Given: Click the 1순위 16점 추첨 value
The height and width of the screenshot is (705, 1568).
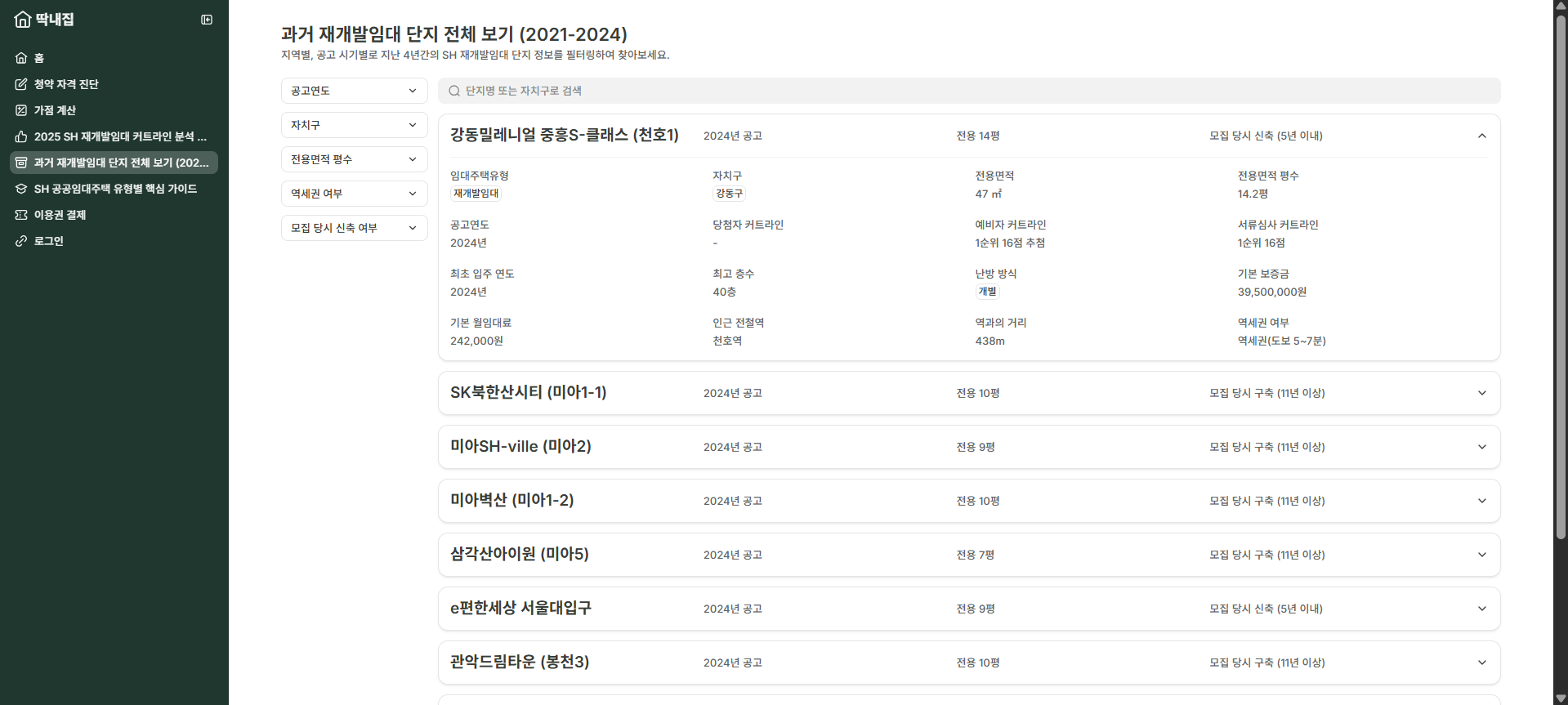Looking at the screenshot, I should click(1010, 243).
